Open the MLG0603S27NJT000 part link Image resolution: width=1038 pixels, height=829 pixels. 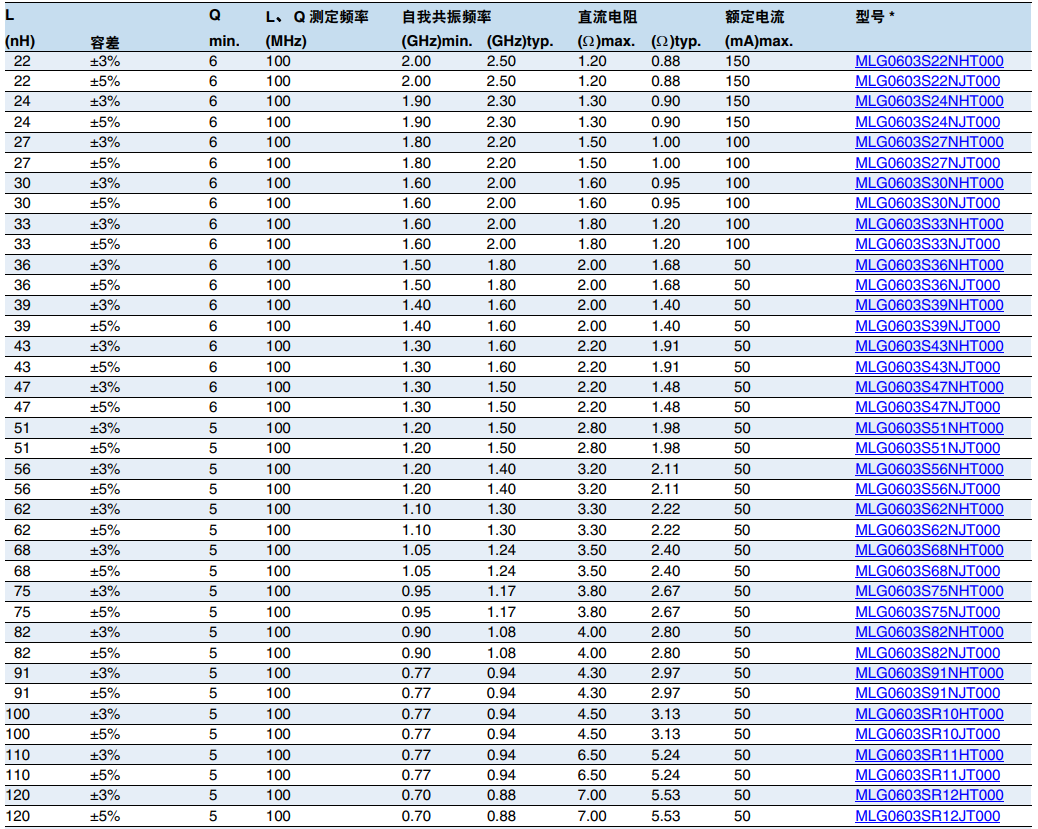(x=927, y=163)
